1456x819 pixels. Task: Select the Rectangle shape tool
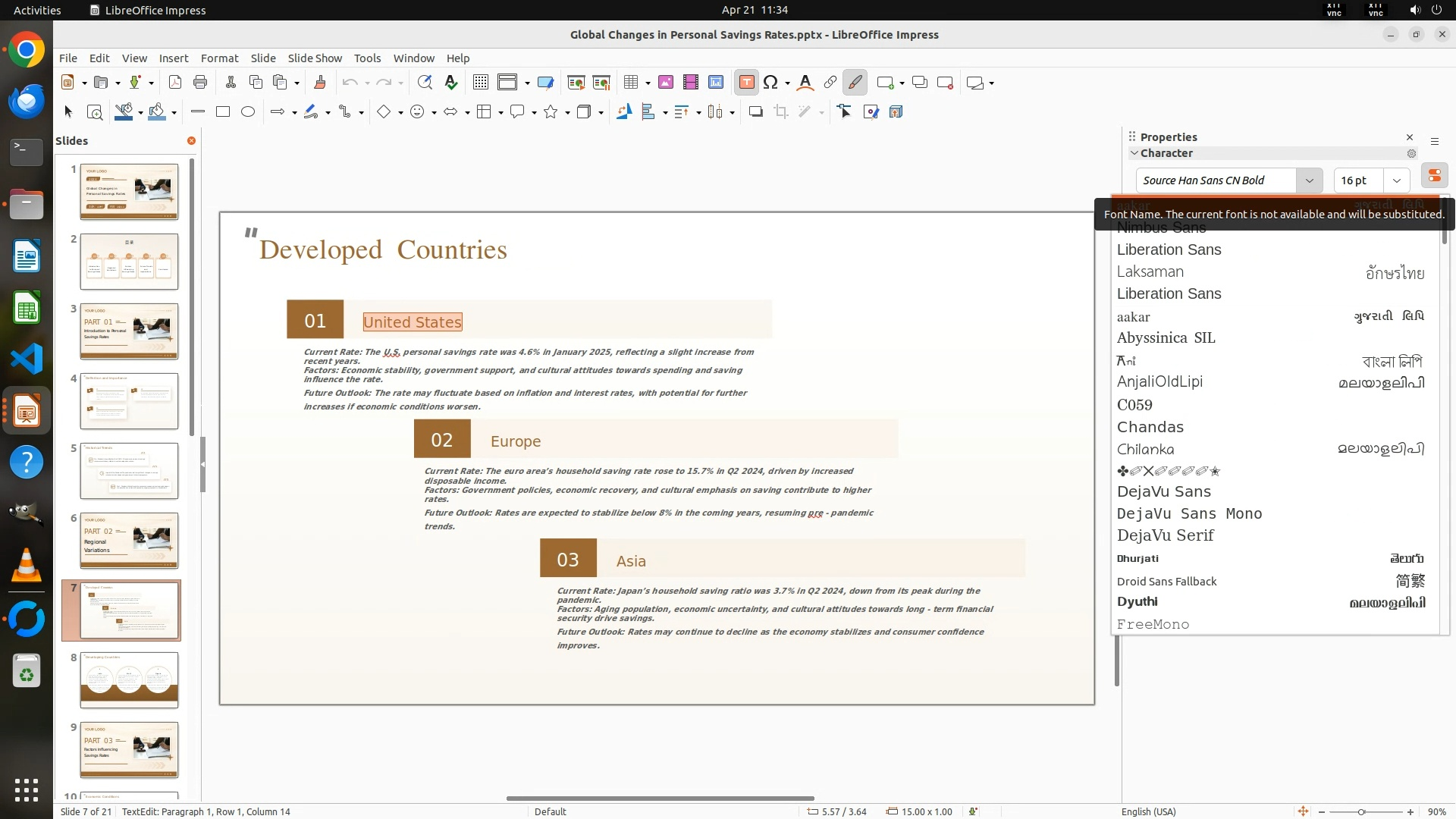(x=223, y=112)
